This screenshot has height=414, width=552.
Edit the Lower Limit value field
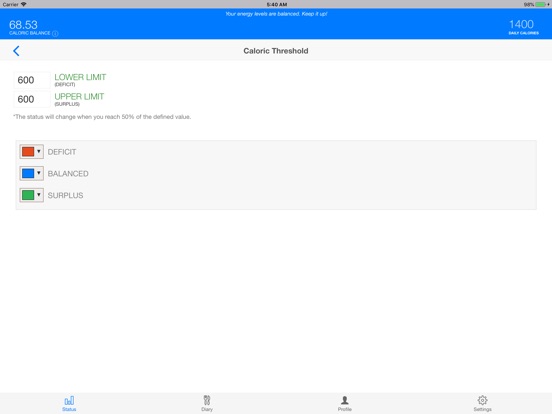pos(32,80)
